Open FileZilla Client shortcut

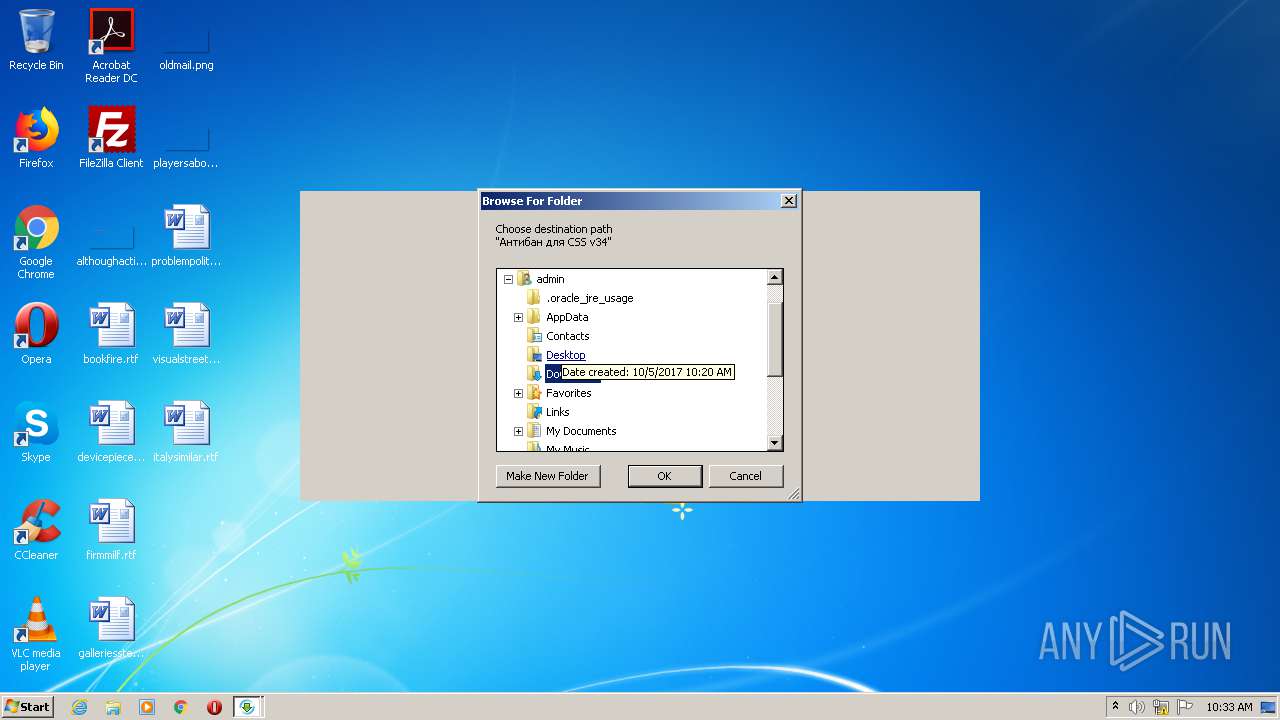[111, 138]
